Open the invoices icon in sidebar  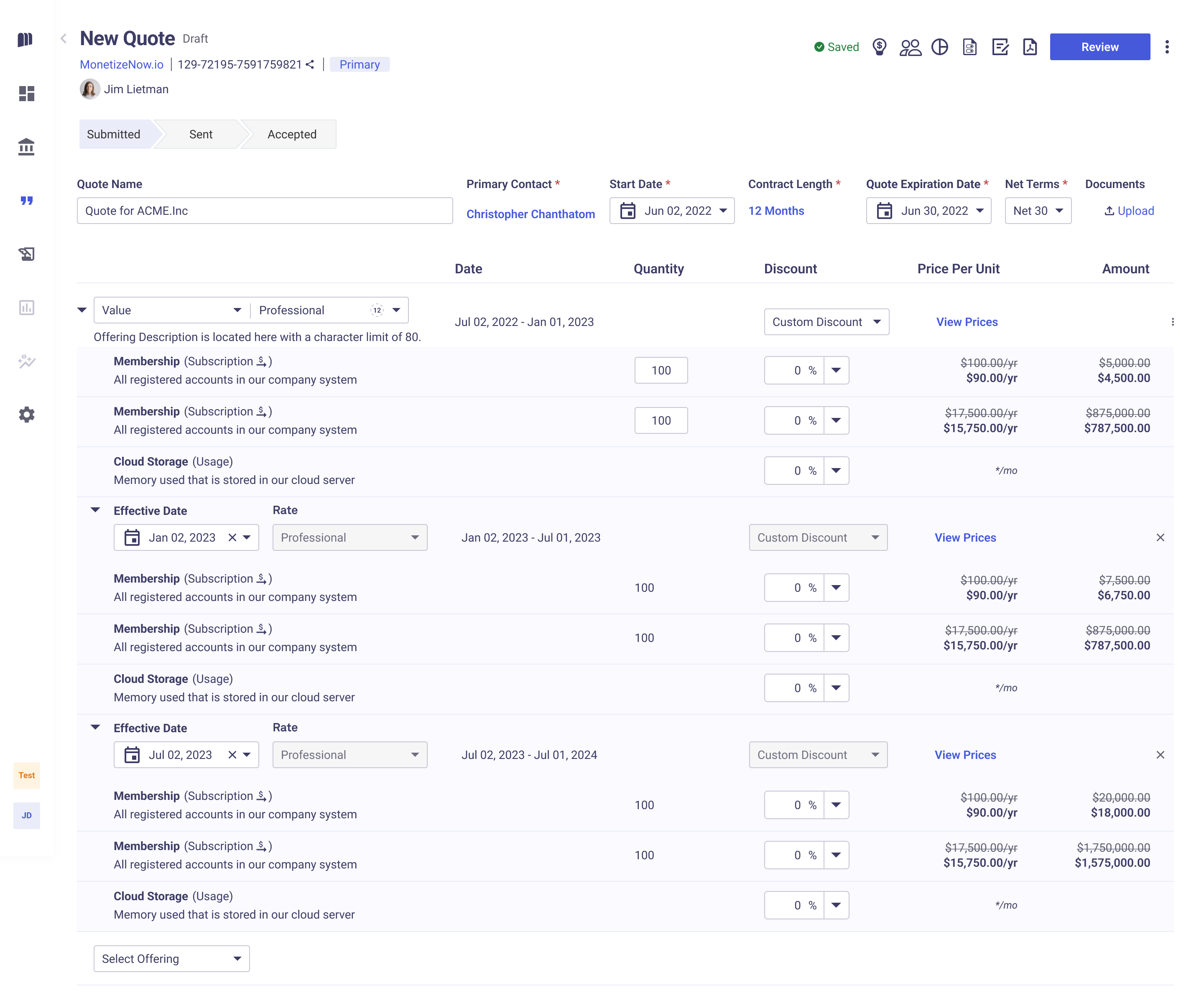click(26, 254)
